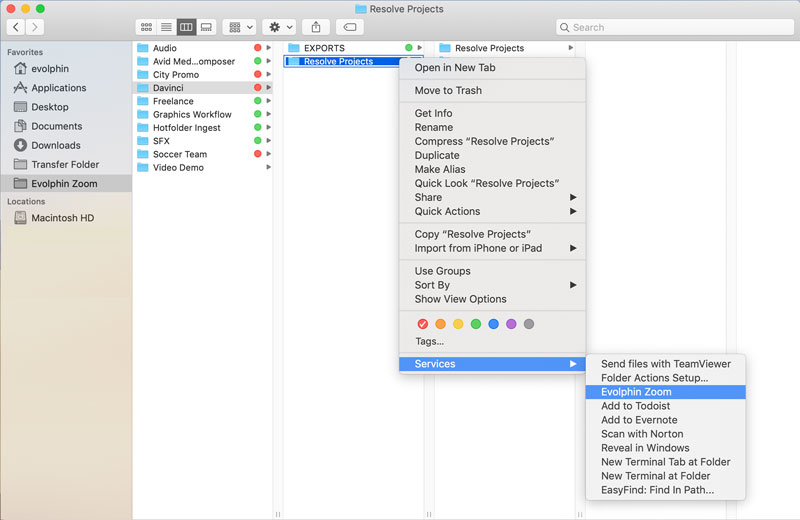Switch to gallery view in toolbar
The image size is (800, 520).
(x=206, y=27)
